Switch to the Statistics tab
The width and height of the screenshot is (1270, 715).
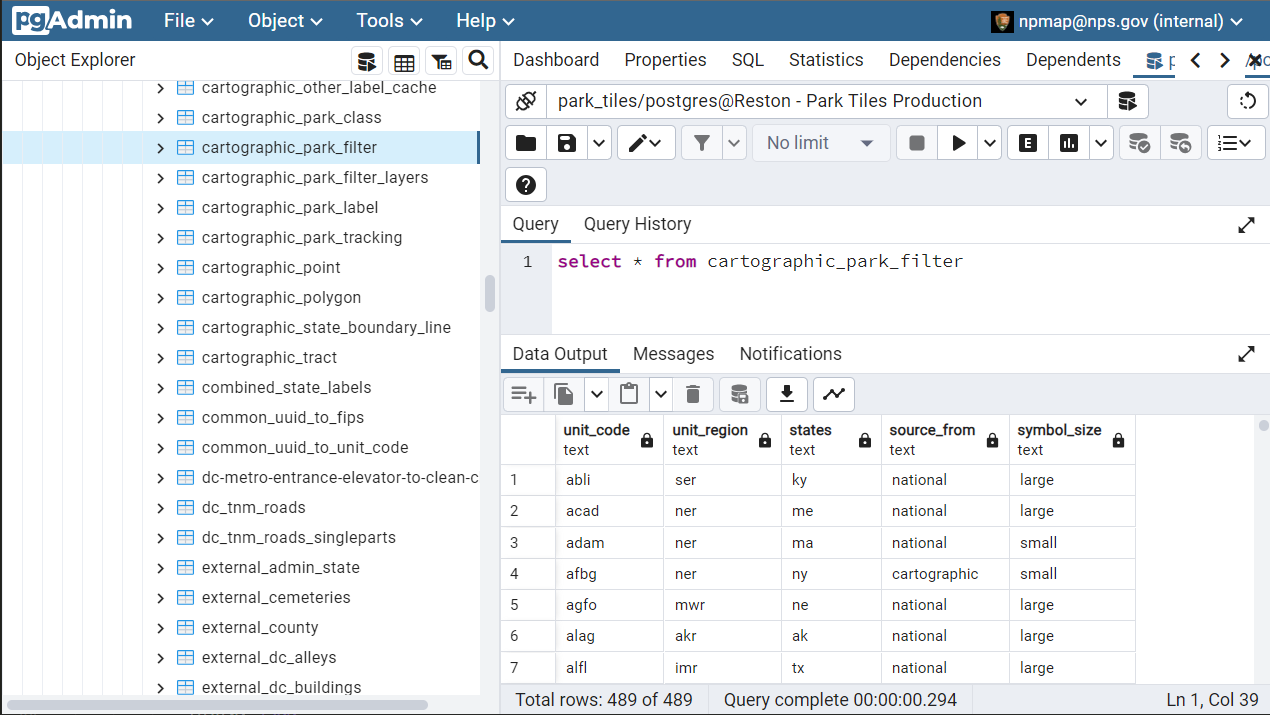[826, 60]
